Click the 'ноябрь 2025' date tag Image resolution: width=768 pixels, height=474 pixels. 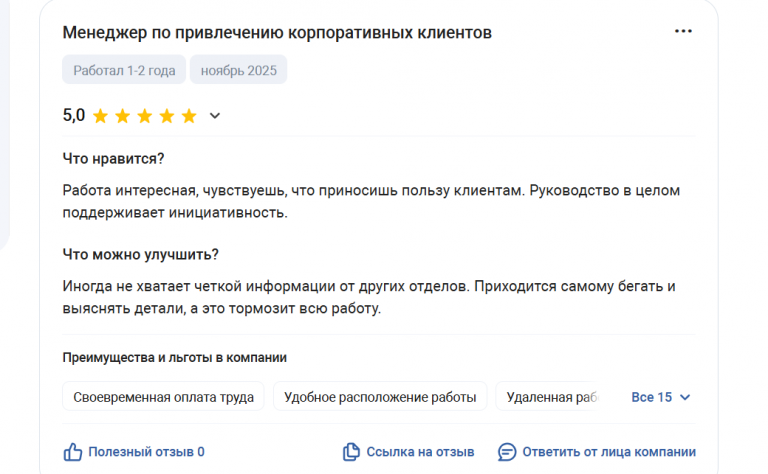pos(239,70)
